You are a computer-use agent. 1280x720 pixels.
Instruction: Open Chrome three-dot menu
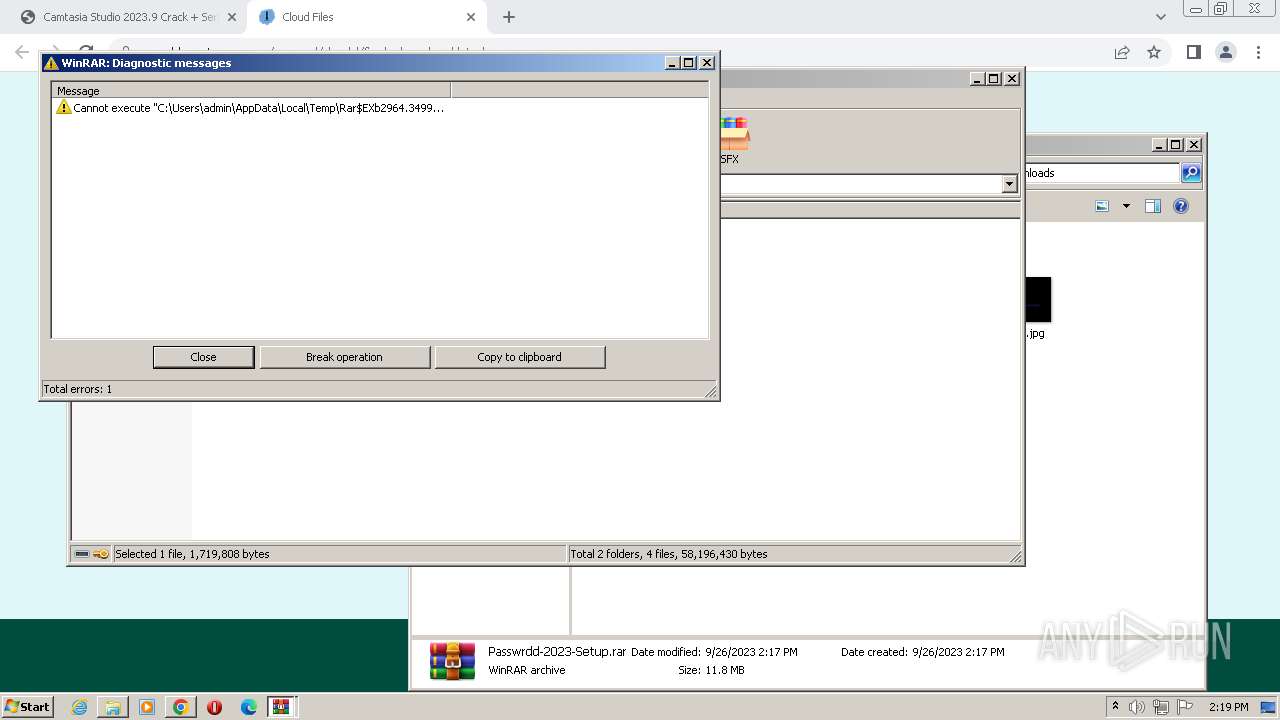tap(1258, 52)
